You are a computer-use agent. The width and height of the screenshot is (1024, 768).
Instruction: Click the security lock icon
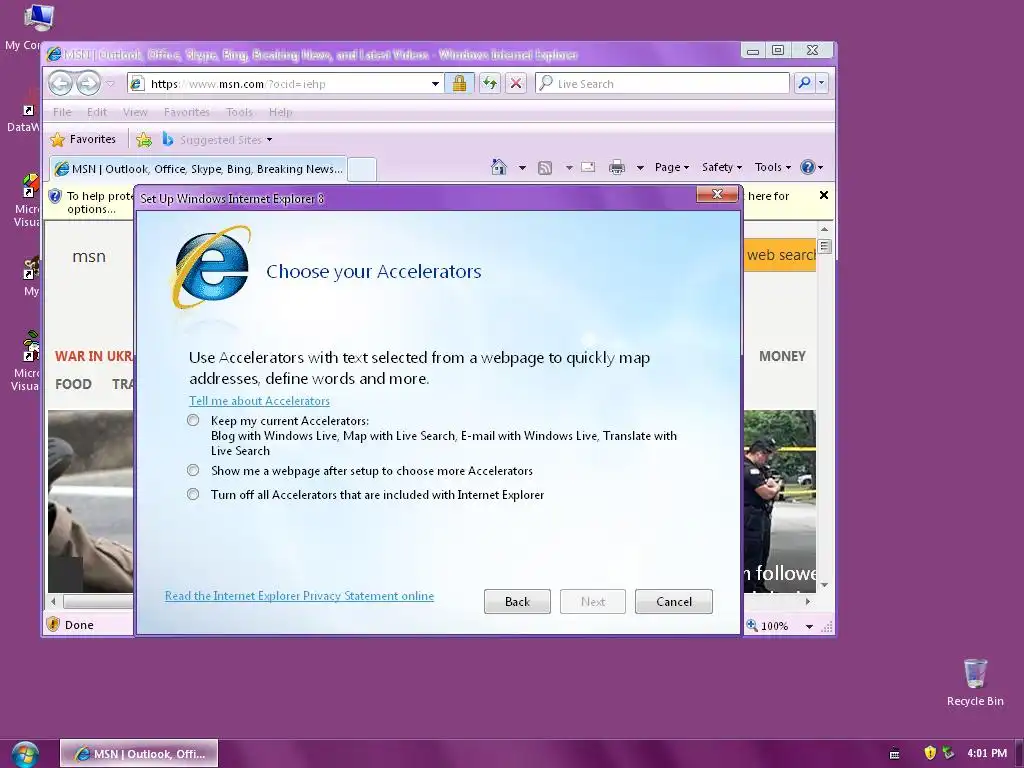point(459,83)
